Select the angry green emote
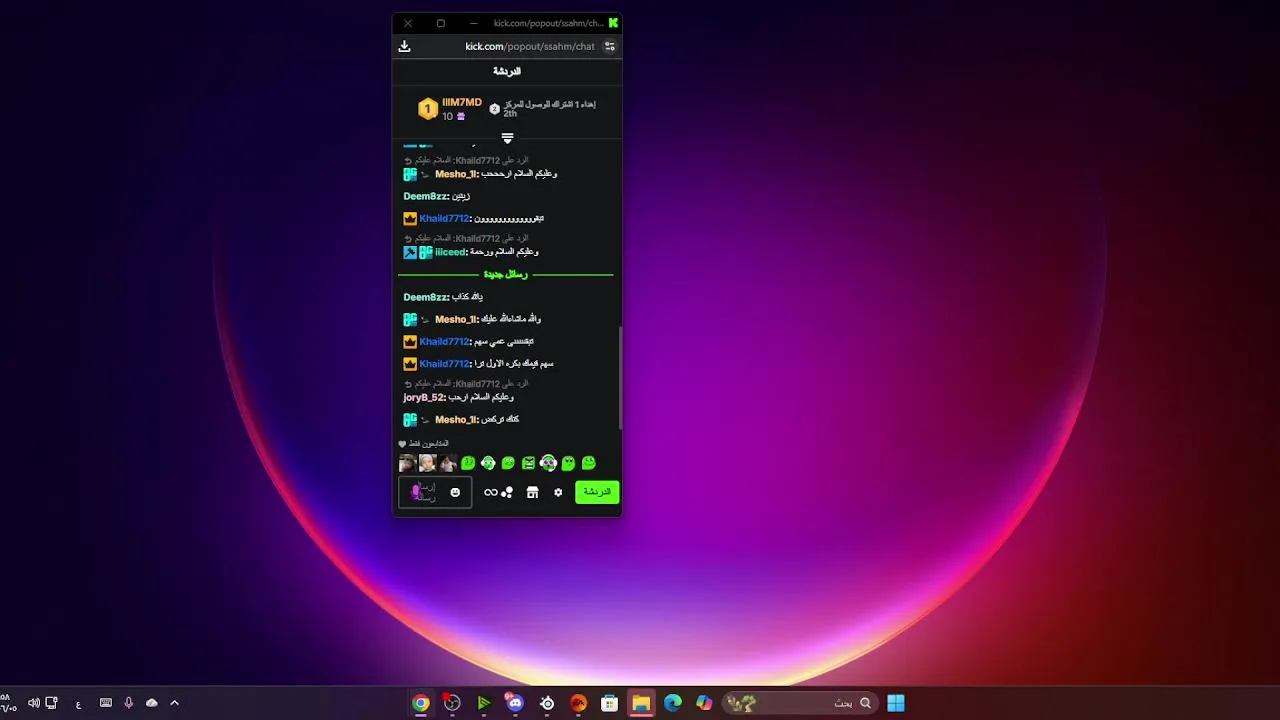Image resolution: width=1280 pixels, height=720 pixels. (x=528, y=463)
